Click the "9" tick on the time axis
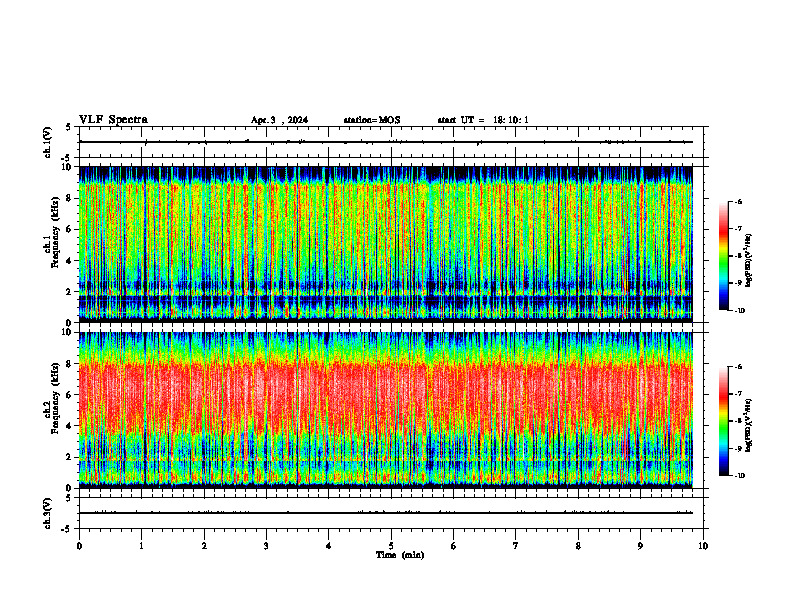Viewport: 792px width, 612px height. pyautogui.click(x=640, y=546)
